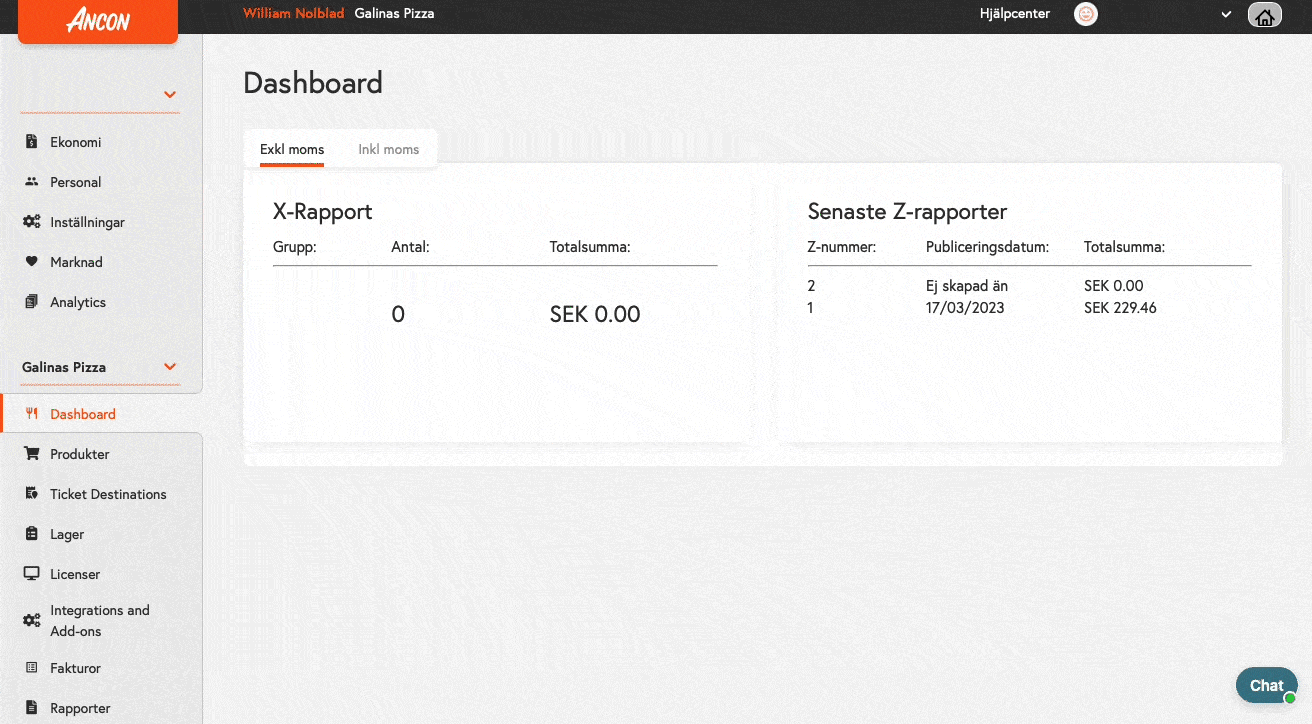Open Ticket Destinations
This screenshot has height=724, width=1312.
[108, 494]
